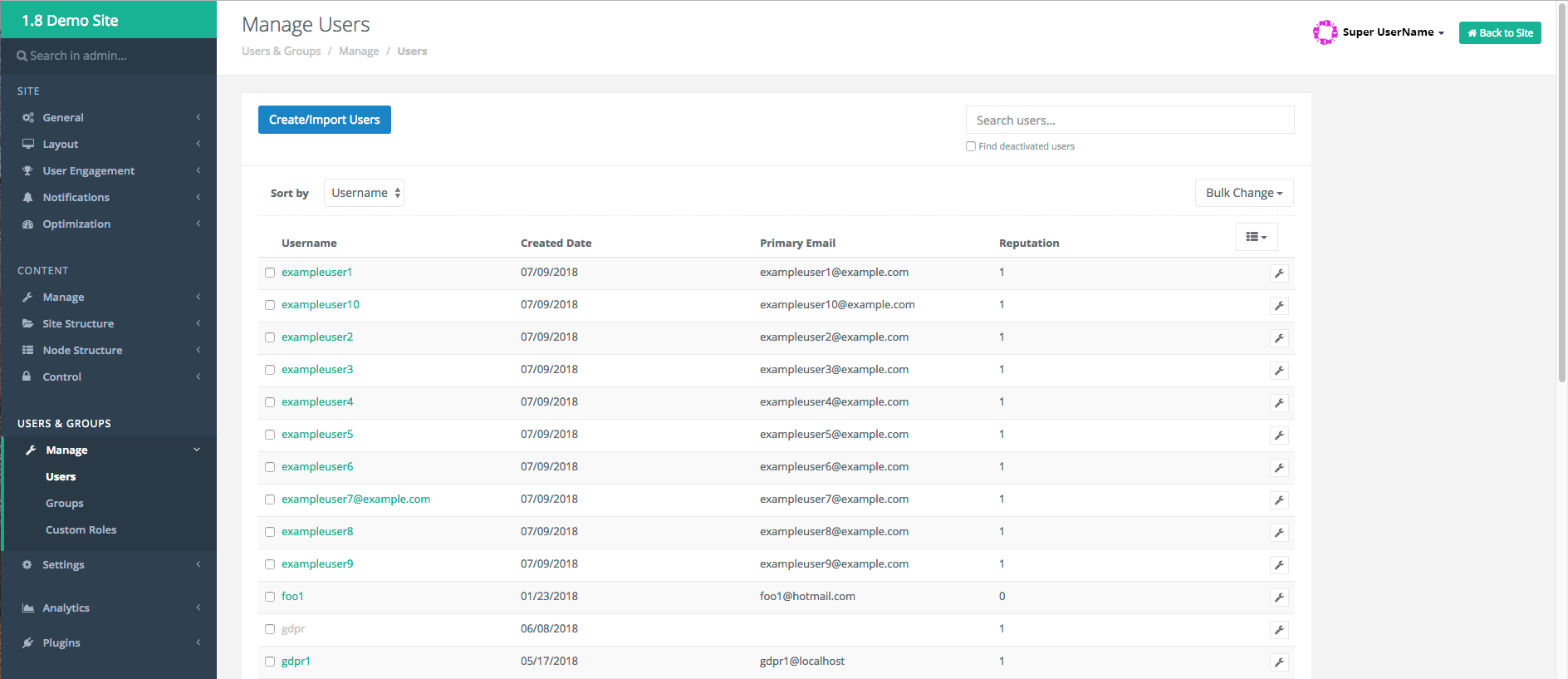Click the General cogs icon
1568x679 pixels.
[x=28, y=117]
